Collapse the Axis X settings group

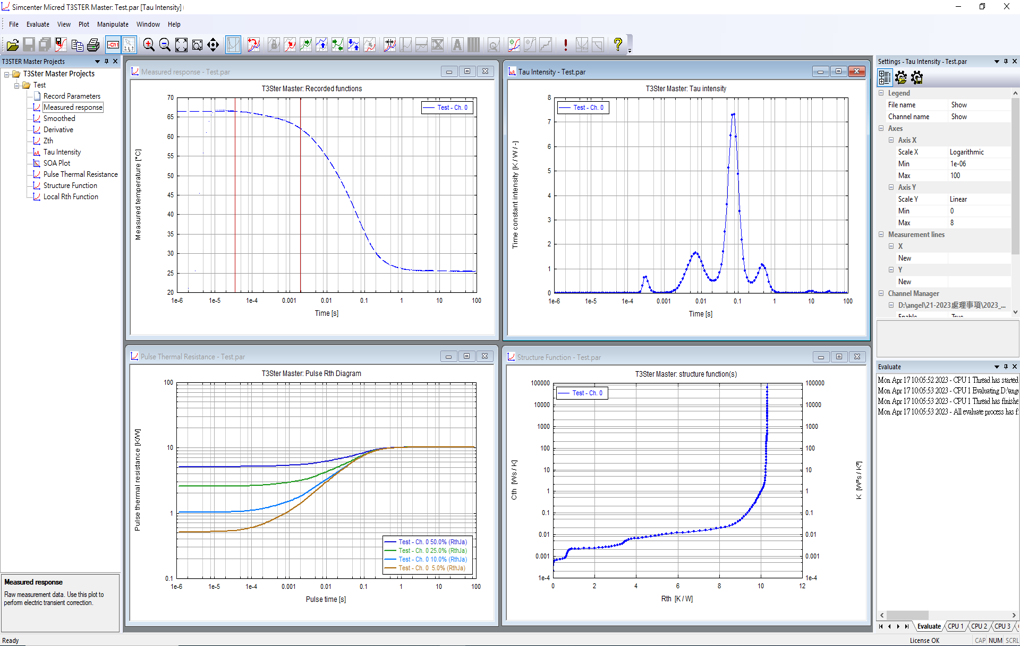coord(891,141)
